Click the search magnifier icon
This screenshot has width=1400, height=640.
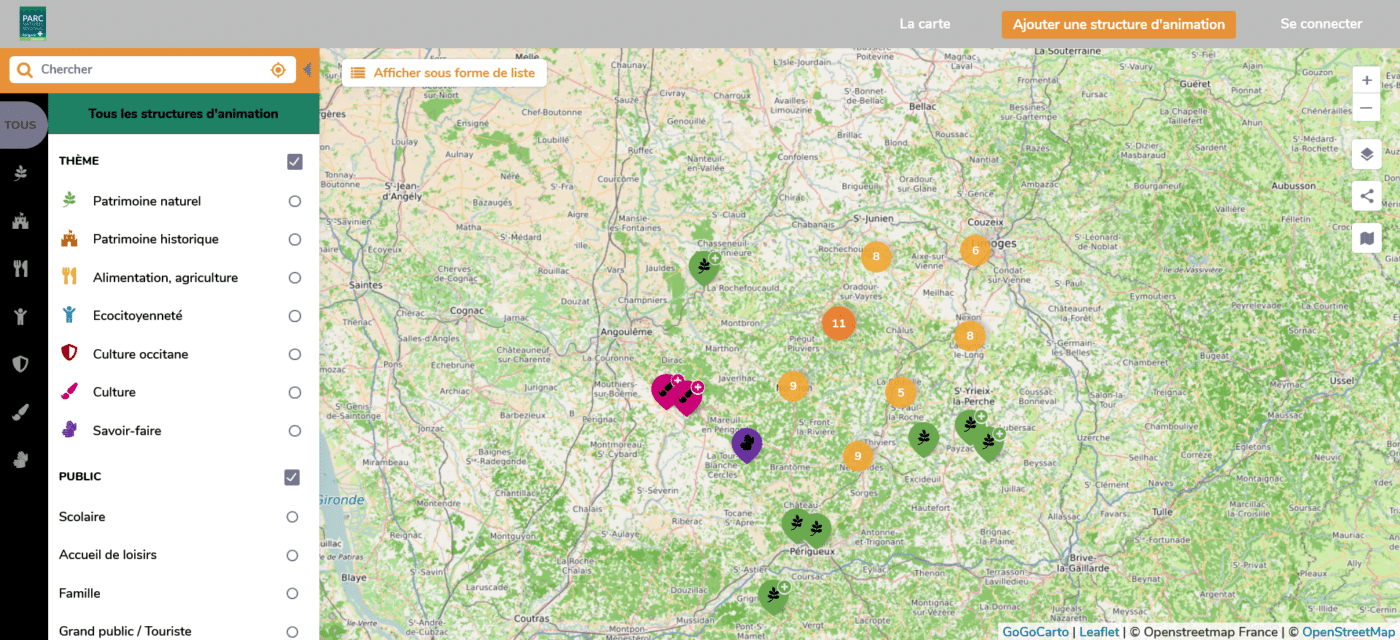click(x=25, y=70)
